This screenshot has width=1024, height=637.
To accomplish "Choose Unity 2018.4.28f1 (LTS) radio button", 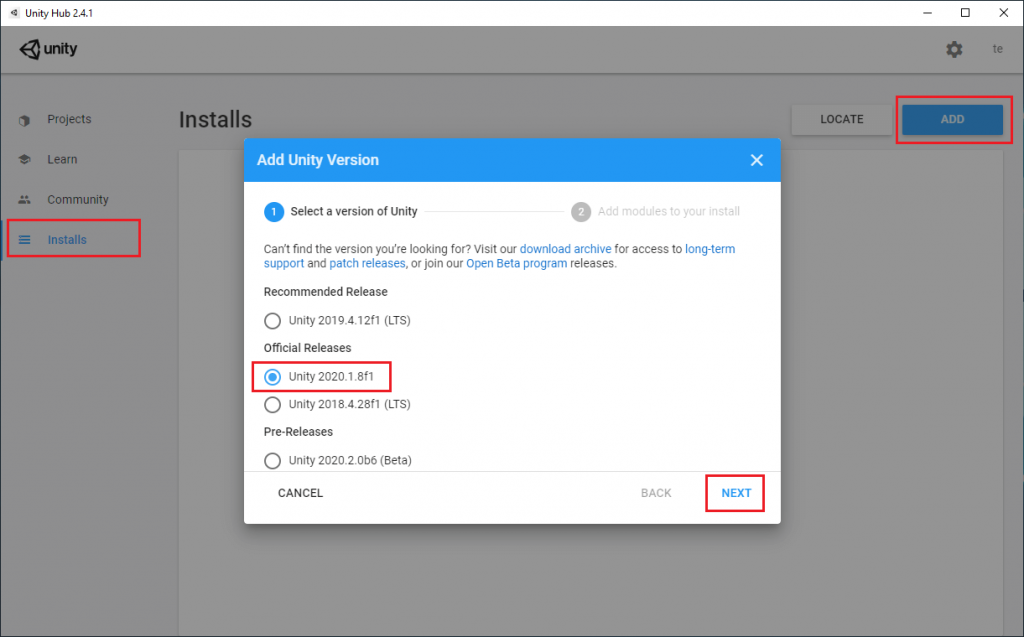I will 272,404.
